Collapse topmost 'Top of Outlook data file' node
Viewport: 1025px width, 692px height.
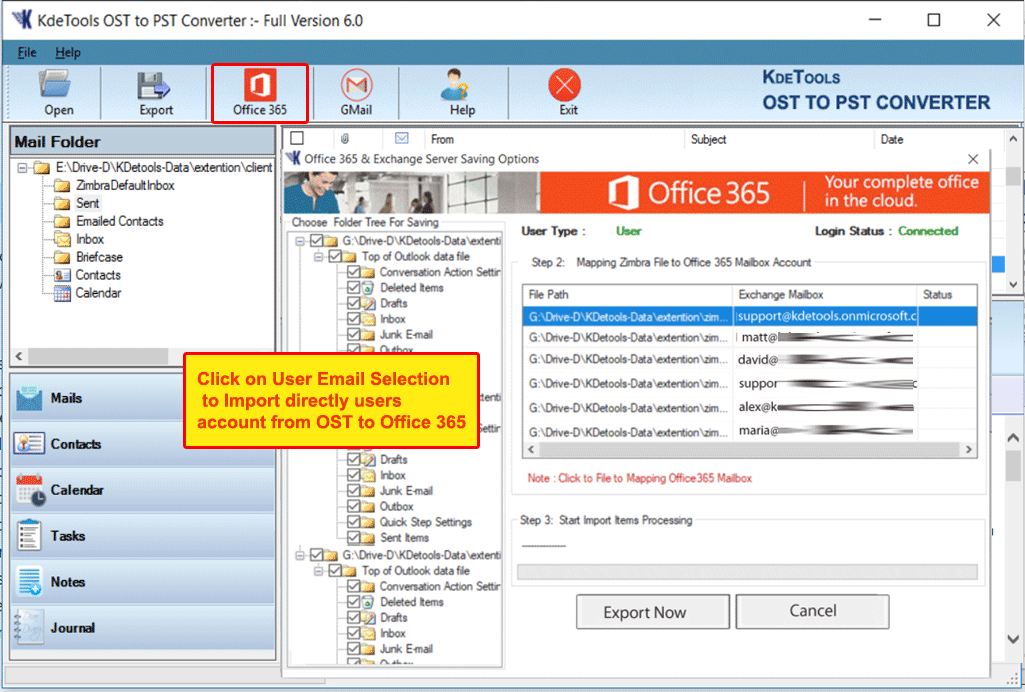click(x=318, y=257)
